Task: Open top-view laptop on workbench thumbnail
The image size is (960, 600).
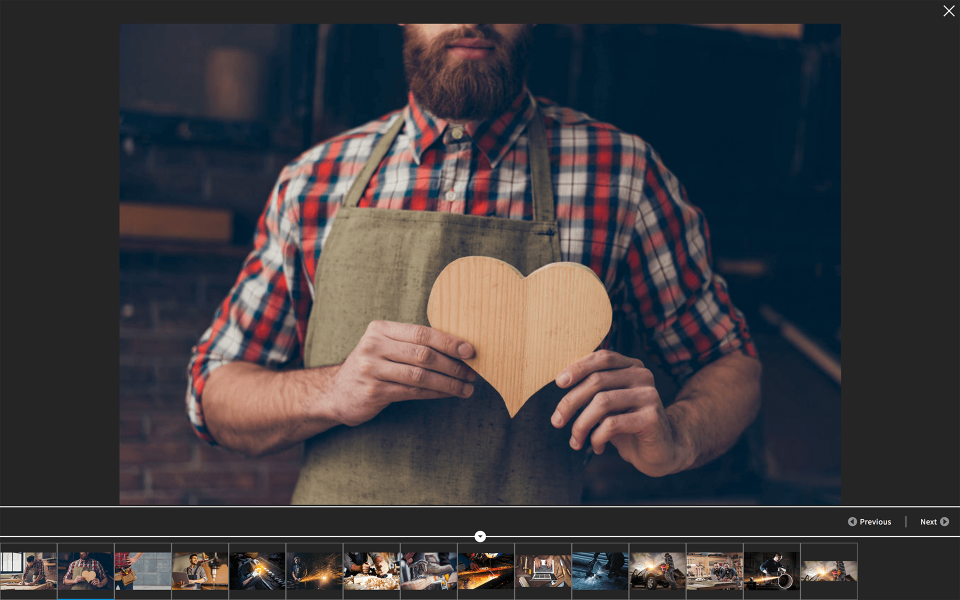Action: tap(544, 571)
